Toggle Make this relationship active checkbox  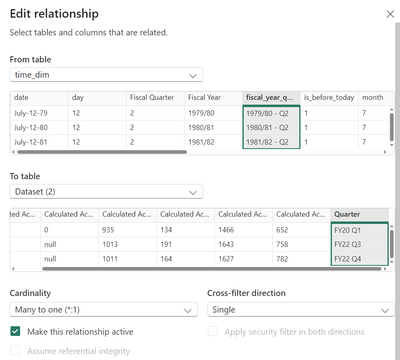15,331
